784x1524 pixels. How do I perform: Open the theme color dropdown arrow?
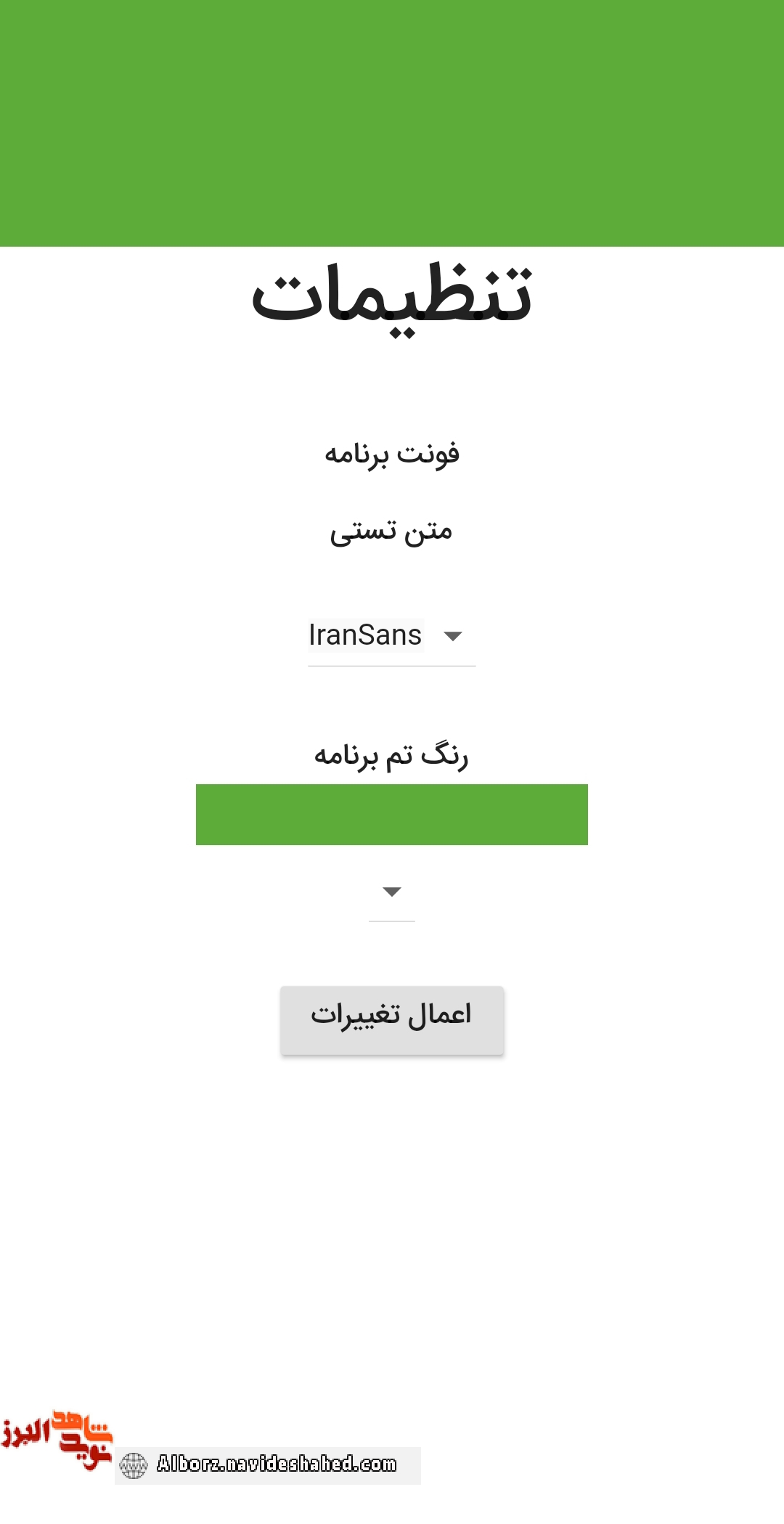click(x=392, y=892)
